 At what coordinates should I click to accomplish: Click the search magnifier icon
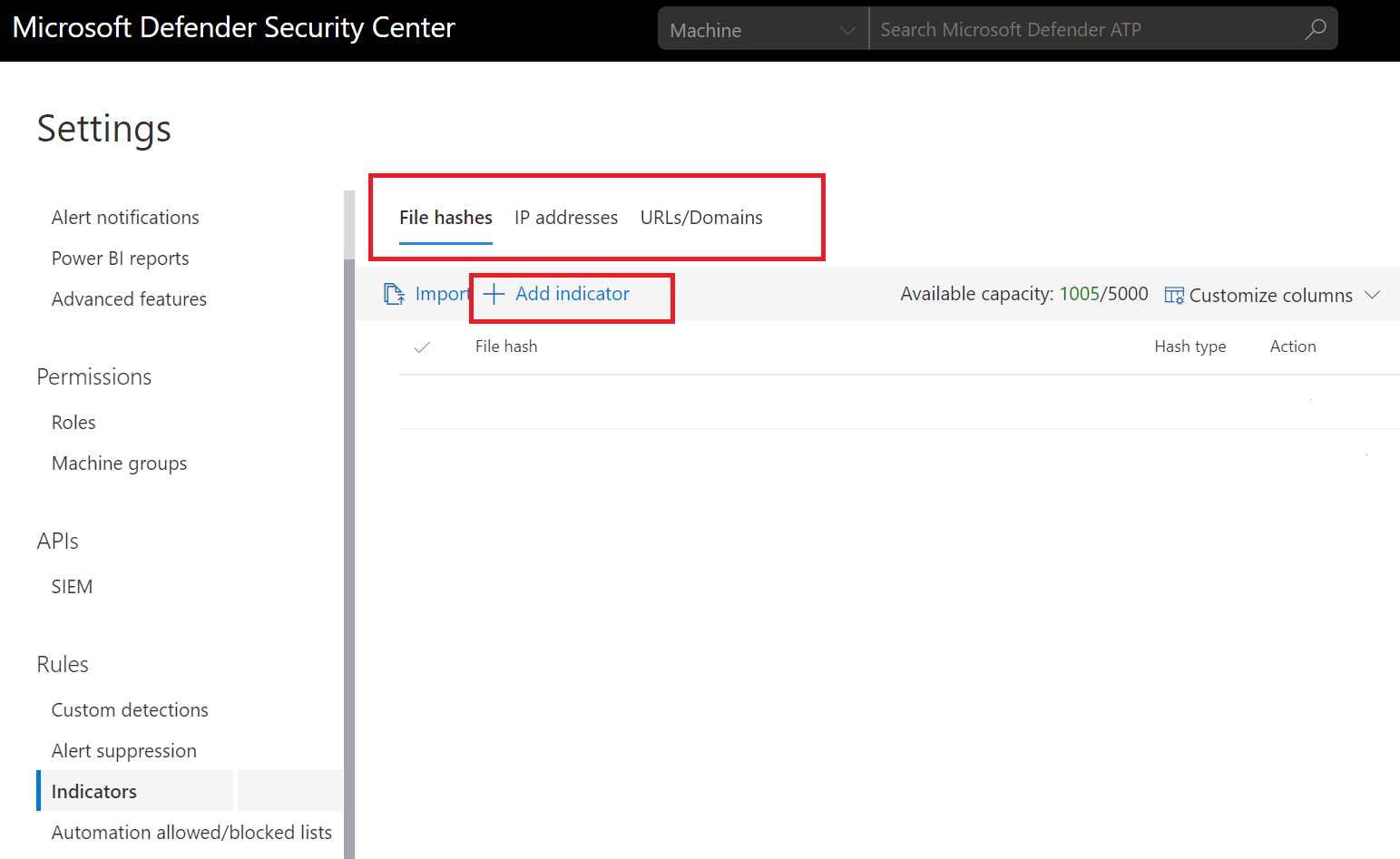[x=1315, y=30]
